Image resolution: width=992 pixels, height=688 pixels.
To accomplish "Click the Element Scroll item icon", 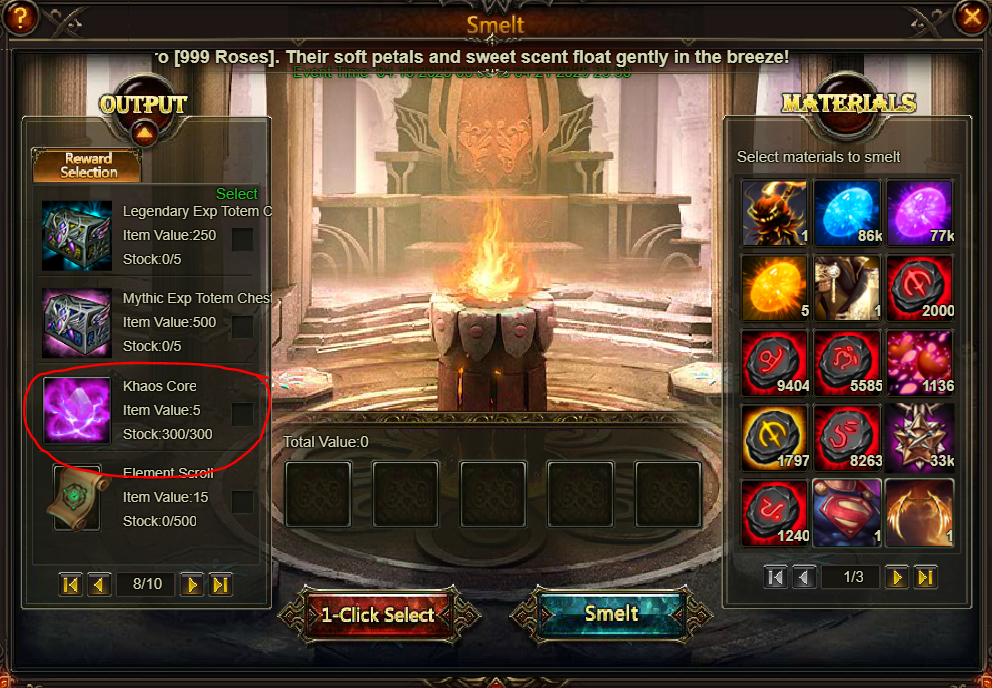I will (77, 497).
